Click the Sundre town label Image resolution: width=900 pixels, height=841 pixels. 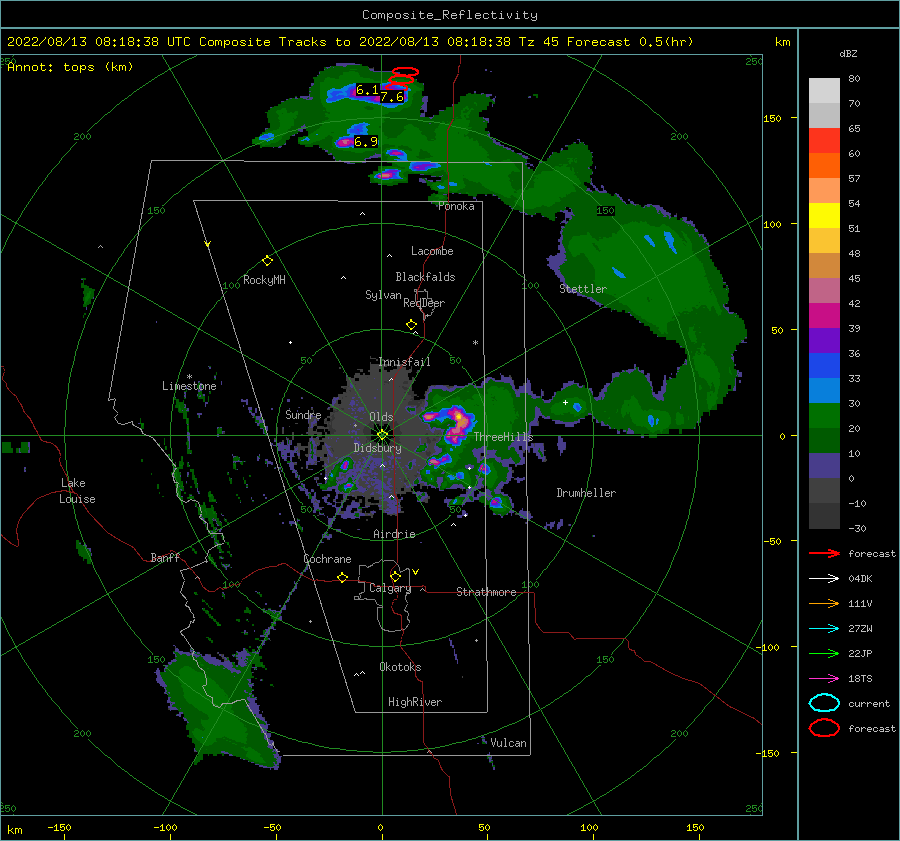click(303, 414)
